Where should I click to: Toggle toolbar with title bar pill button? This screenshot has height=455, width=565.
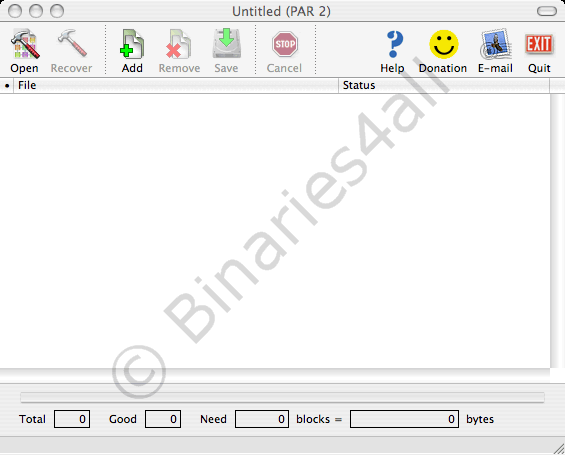click(x=547, y=11)
